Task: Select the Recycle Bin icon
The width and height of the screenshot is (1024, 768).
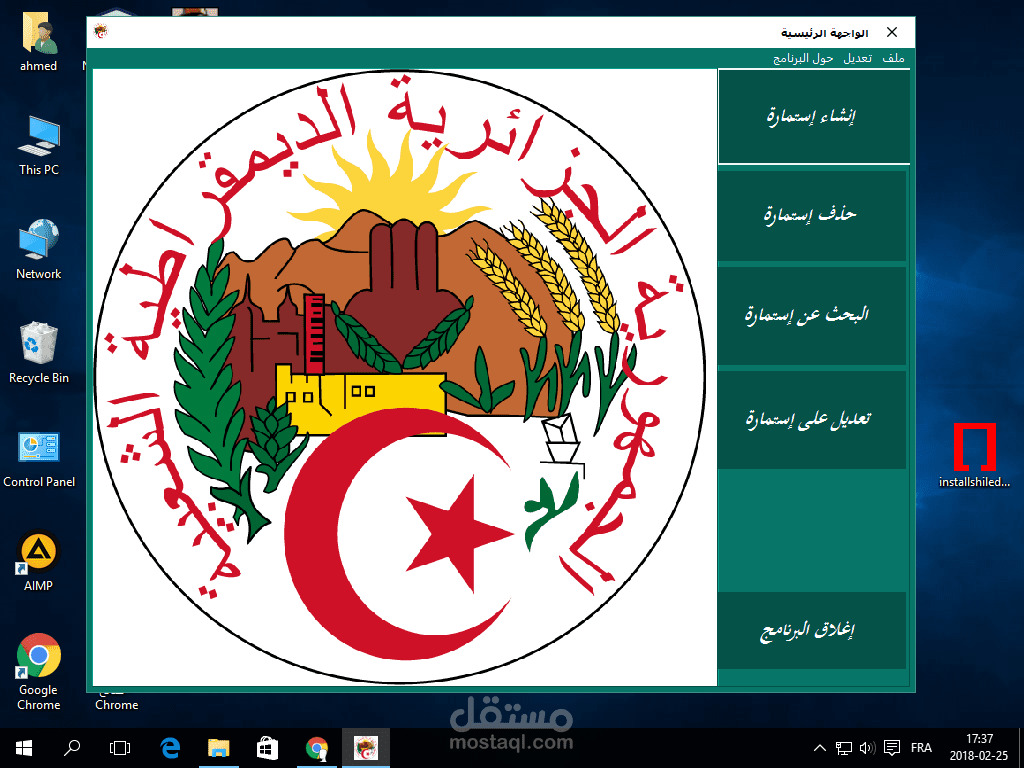Action: pyautogui.click(x=39, y=353)
